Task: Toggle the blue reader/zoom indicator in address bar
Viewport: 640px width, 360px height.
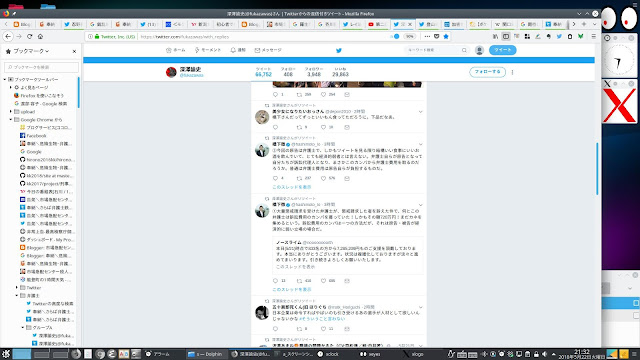Action: point(396,36)
